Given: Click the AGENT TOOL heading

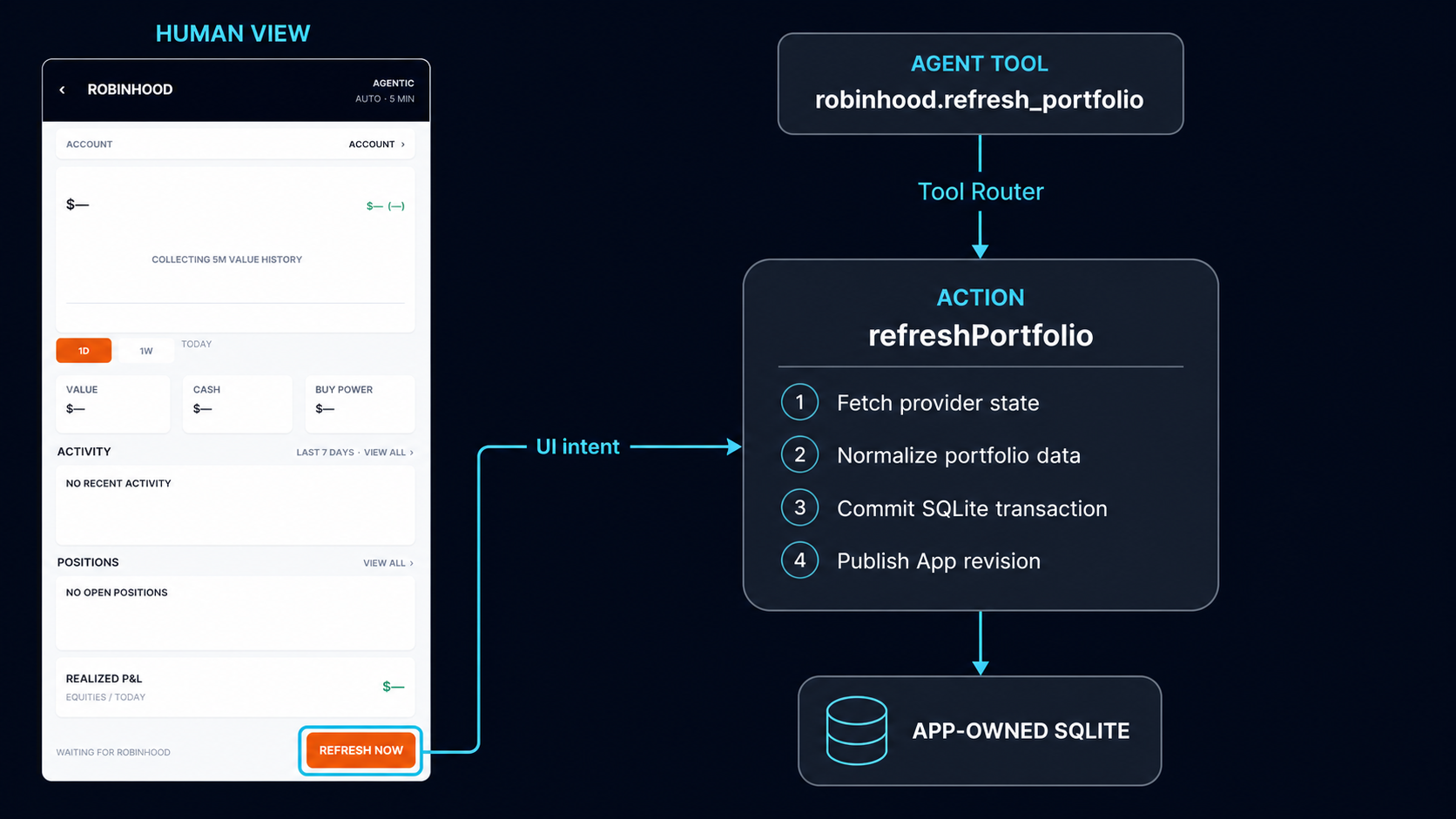Looking at the screenshot, I should point(980,64).
